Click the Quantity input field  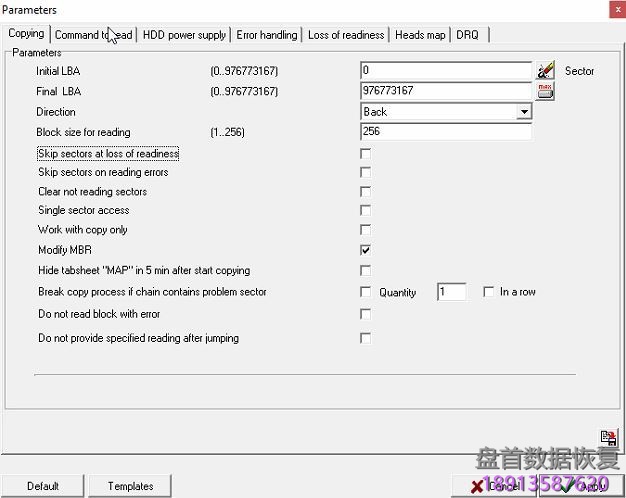451,292
